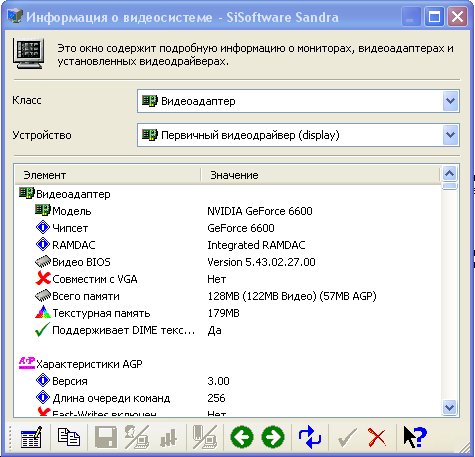475x457 pixels.
Task: Open the Класс dropdown arrow
Action: 451,101
